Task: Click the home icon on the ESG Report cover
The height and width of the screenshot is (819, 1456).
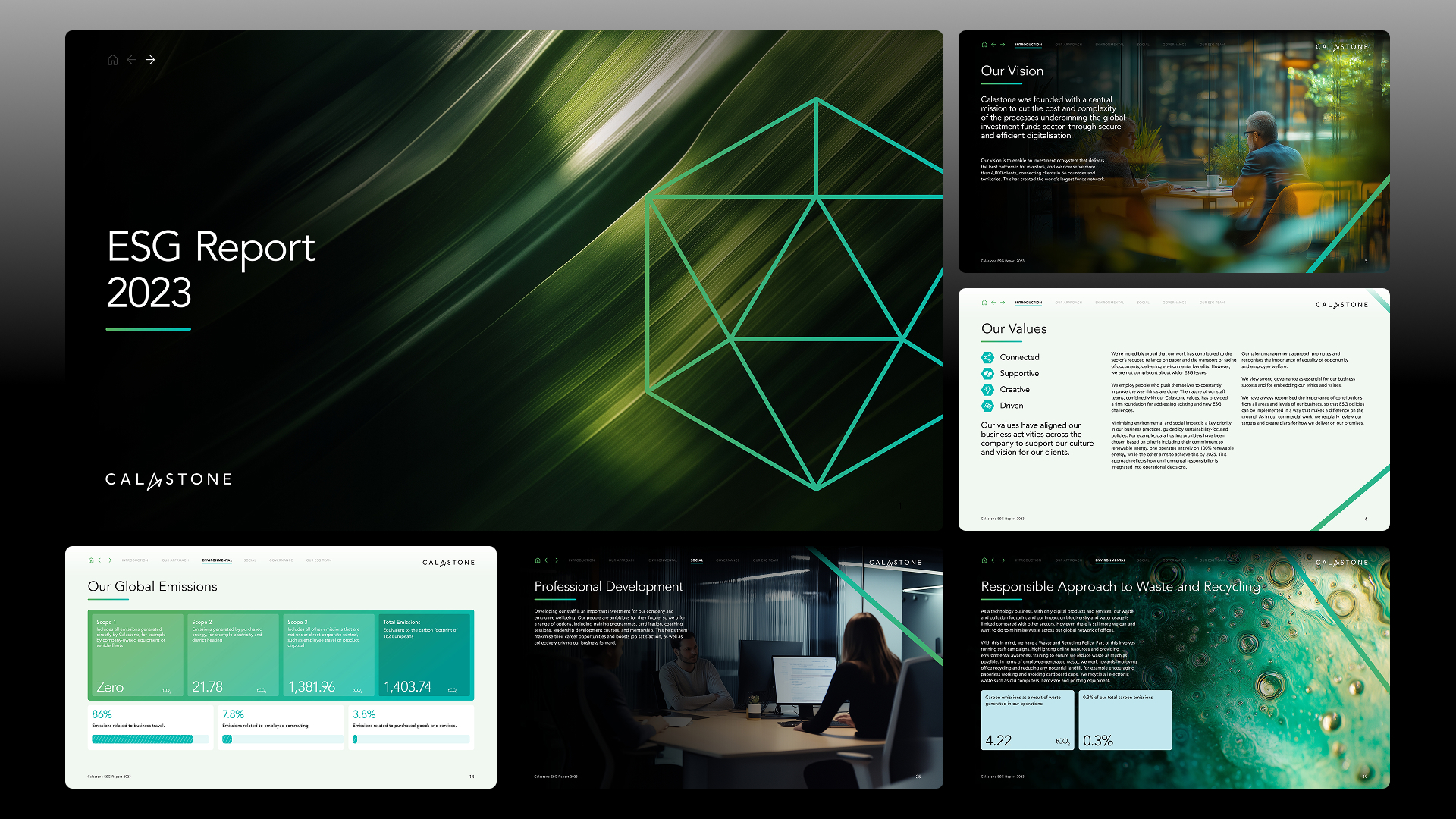Action: coord(112,60)
